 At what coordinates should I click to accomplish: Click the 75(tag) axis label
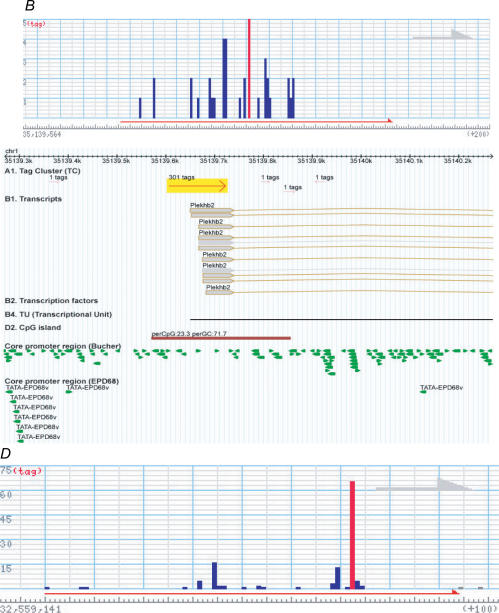21,471
